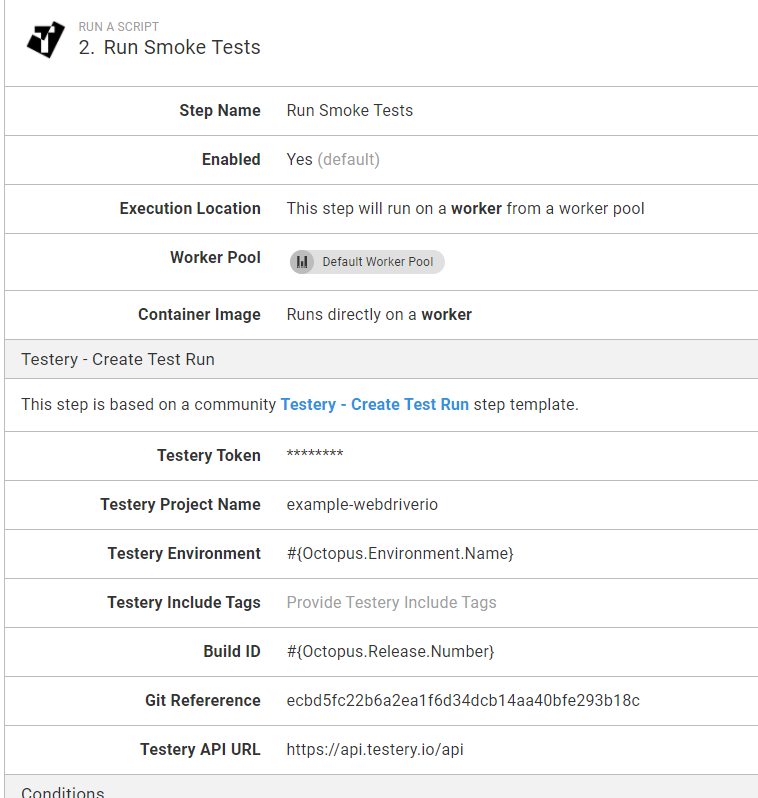Image resolution: width=758 pixels, height=798 pixels.
Task: Click the masked Testery Token value
Action: [x=315, y=453]
